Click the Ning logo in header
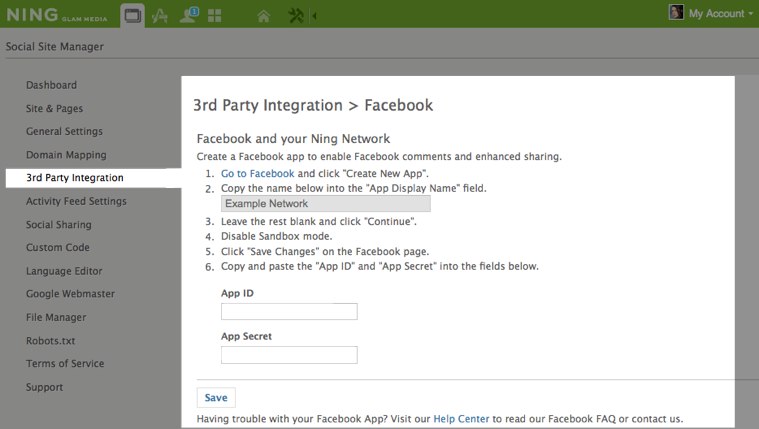Image resolution: width=759 pixels, height=429 pixels. 57,15
